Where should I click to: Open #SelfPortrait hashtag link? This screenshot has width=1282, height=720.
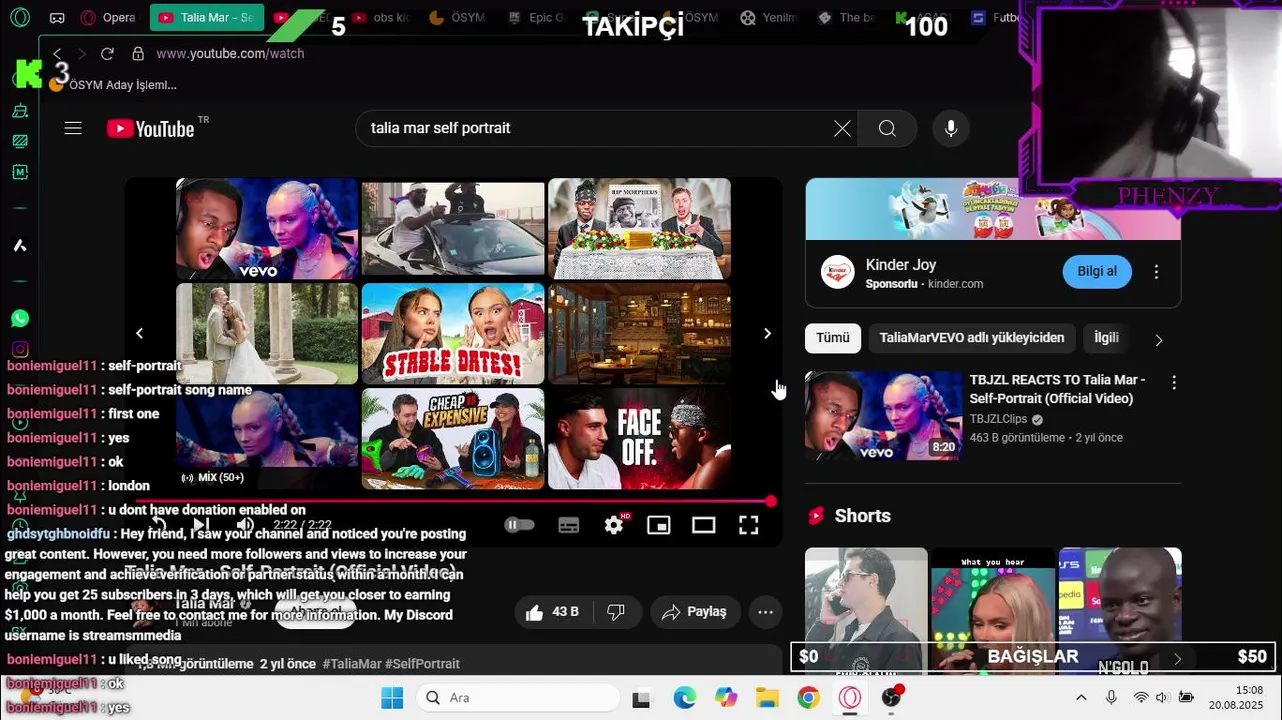(423, 664)
